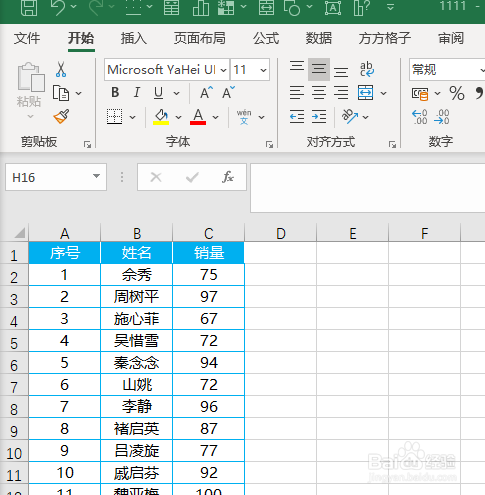This screenshot has height=495, width=485.
Task: Click the Undo arrow icon
Action: (x=59, y=8)
